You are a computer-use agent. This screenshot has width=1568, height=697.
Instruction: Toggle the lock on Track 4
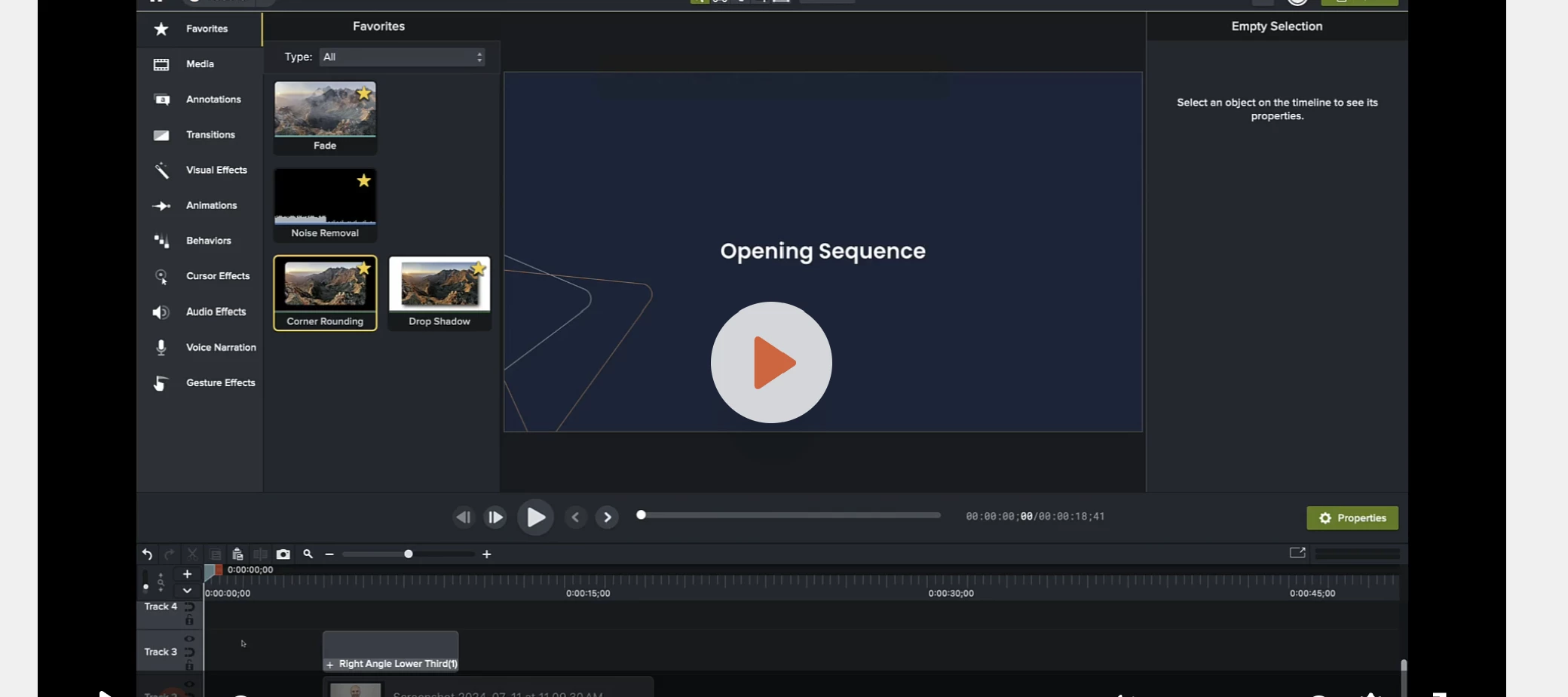pyautogui.click(x=190, y=620)
